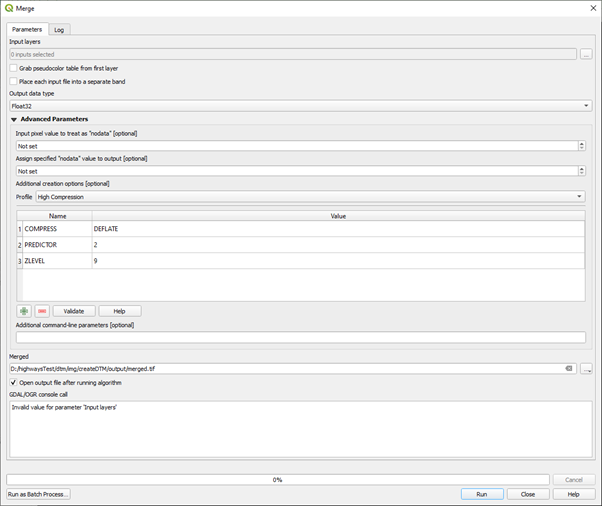The width and height of the screenshot is (602, 506).
Task: Browse for Merged output file location
Action: click(x=586, y=368)
